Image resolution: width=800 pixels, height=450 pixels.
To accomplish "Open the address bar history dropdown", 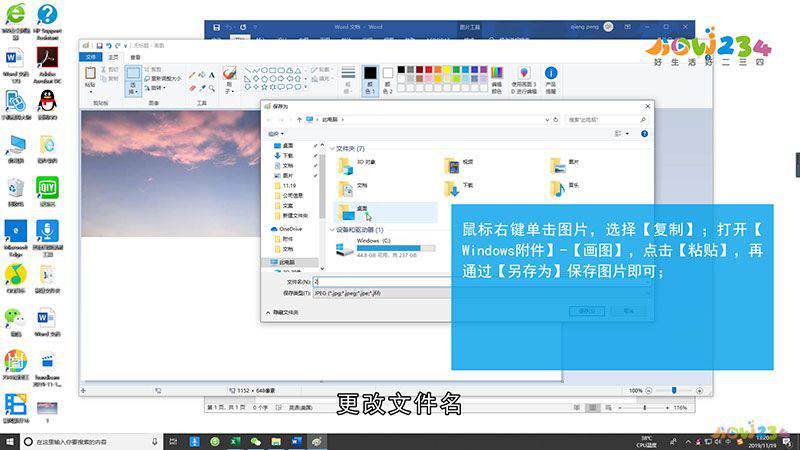I will coord(547,119).
